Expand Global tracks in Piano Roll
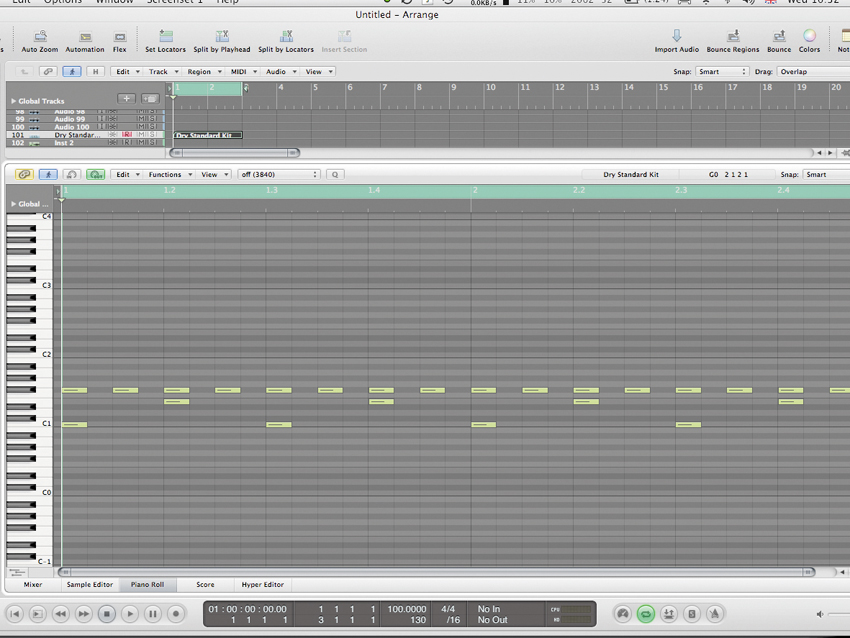Image resolution: width=850 pixels, height=638 pixels. [14, 204]
